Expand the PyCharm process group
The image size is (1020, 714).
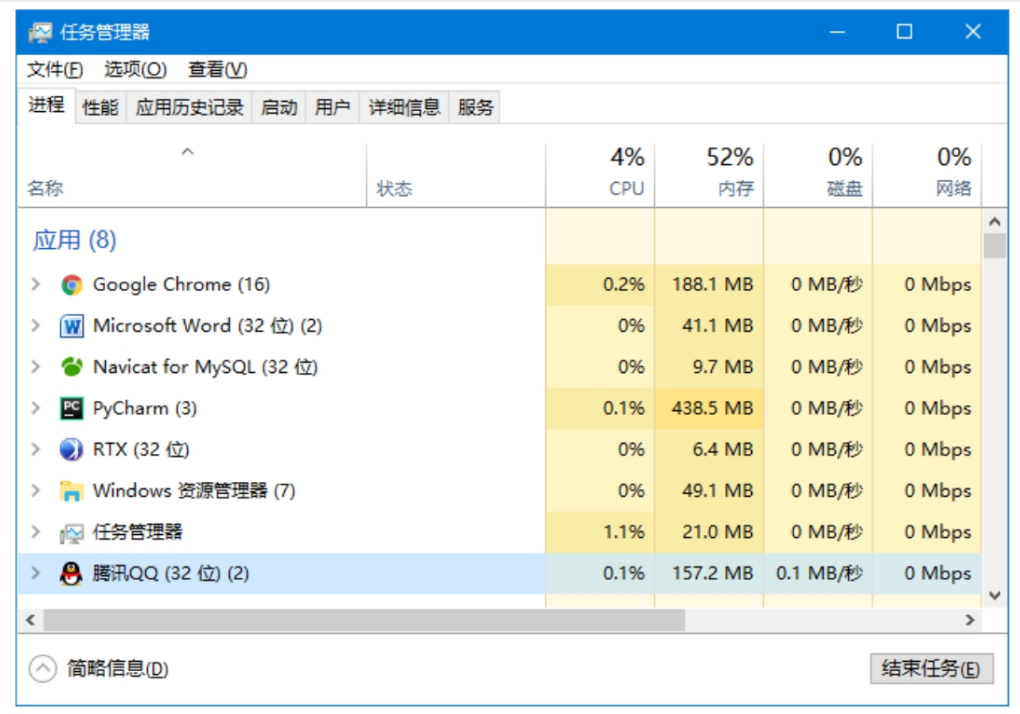point(36,408)
